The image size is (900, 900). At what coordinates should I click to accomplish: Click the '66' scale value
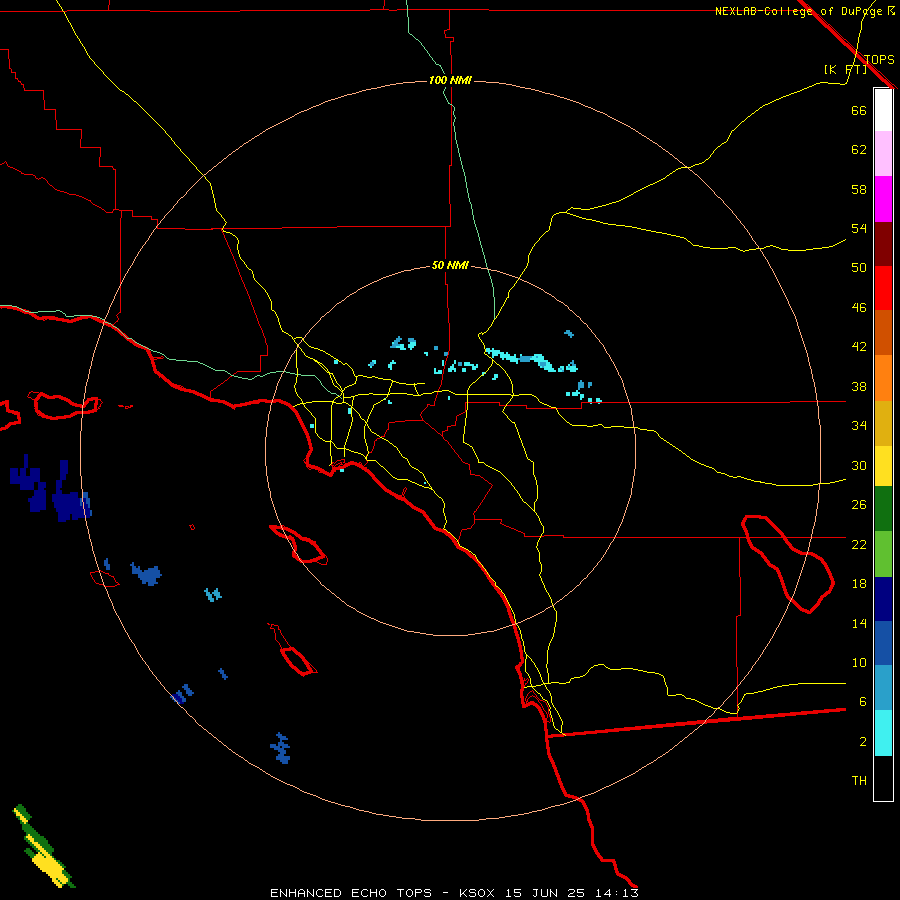click(859, 110)
